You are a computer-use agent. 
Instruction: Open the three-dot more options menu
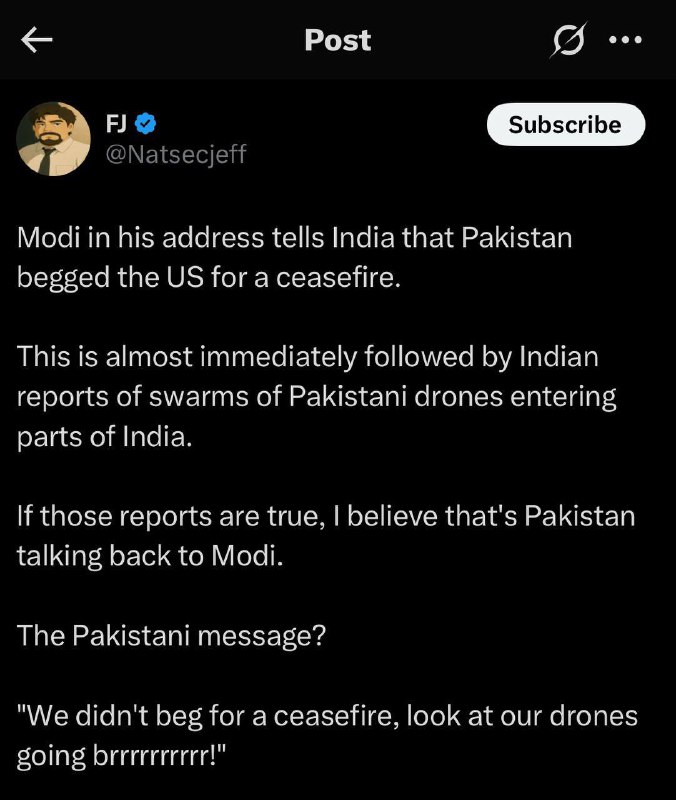pos(625,40)
